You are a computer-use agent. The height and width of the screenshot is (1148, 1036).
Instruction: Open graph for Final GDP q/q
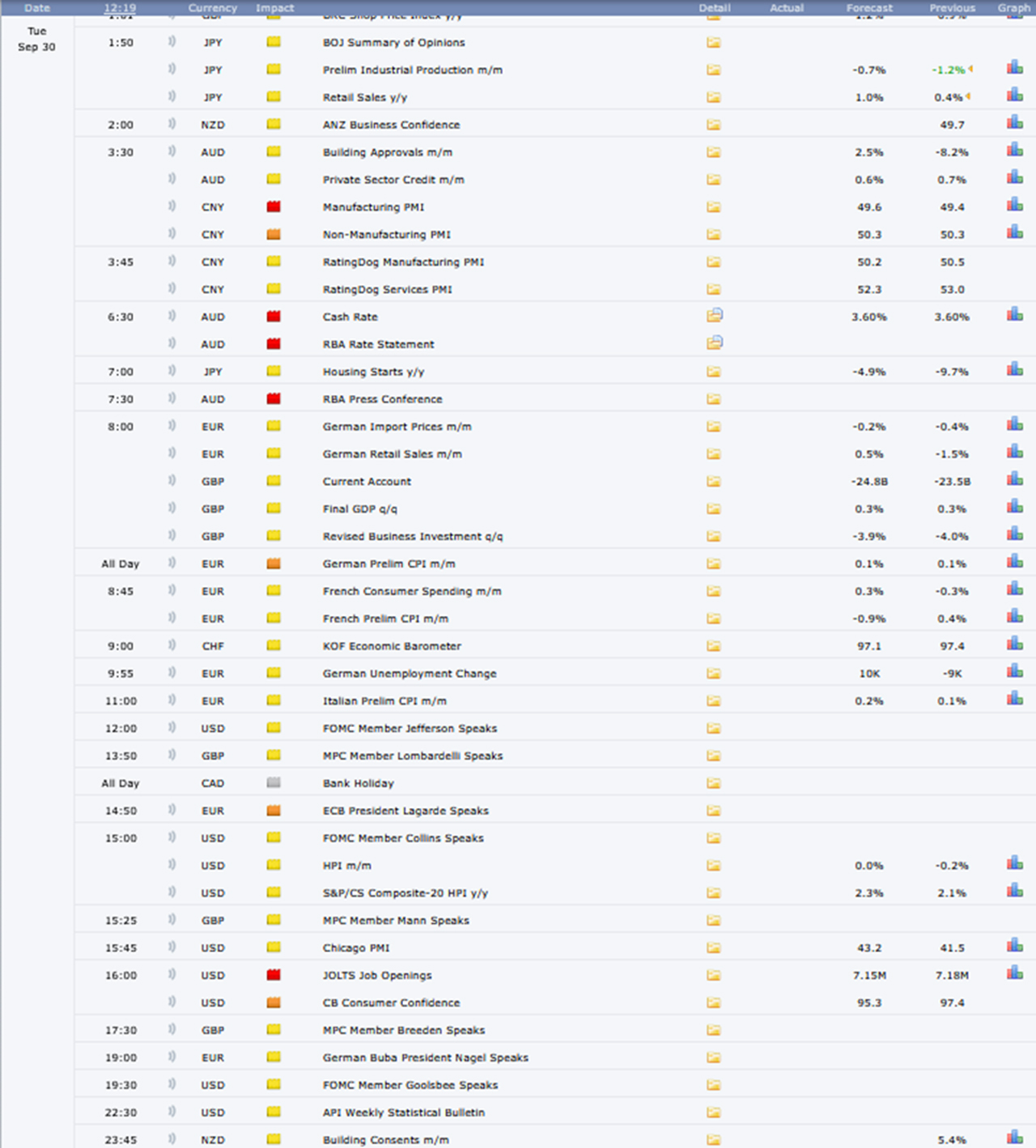1014,507
